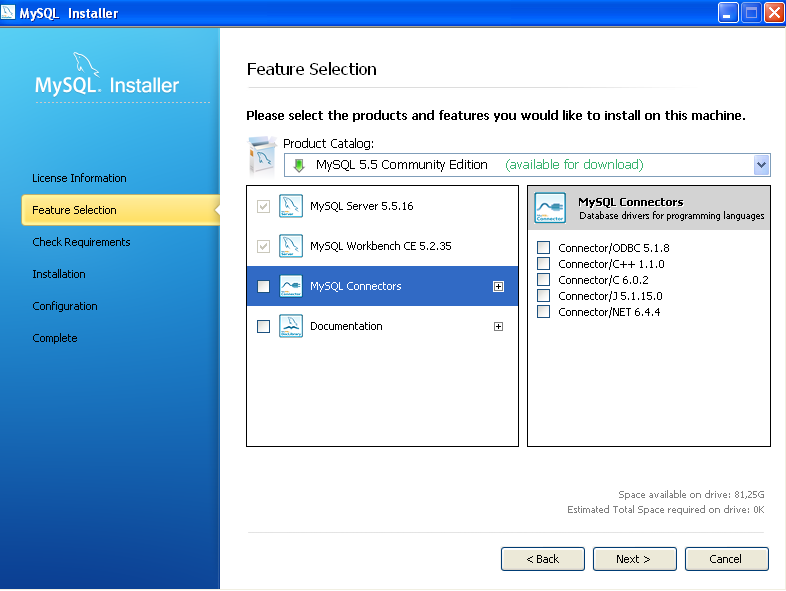Select the Feature Selection step
Viewport: 786px width, 591px height.
pos(120,210)
